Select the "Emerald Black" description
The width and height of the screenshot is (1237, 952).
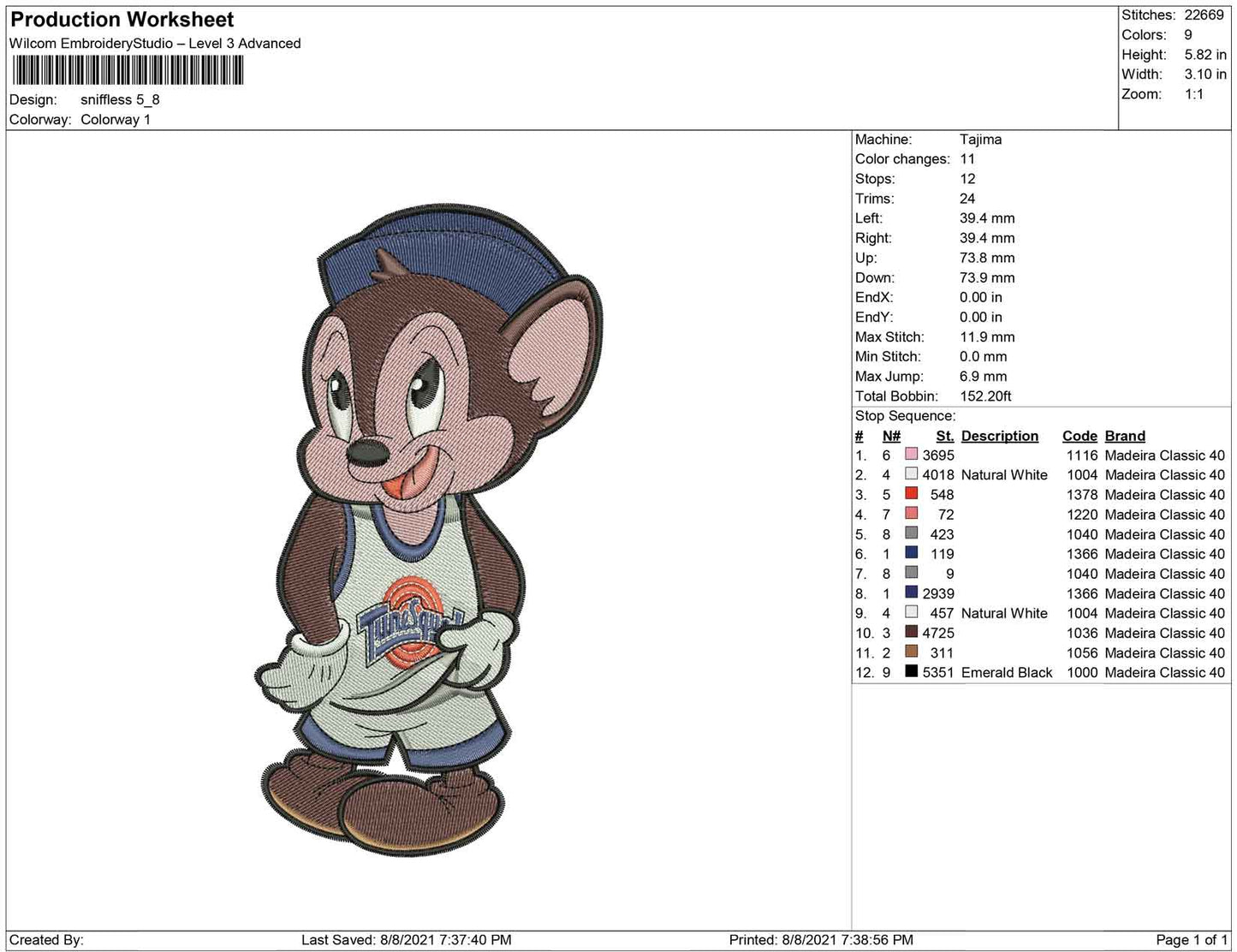pyautogui.click(x=1007, y=673)
